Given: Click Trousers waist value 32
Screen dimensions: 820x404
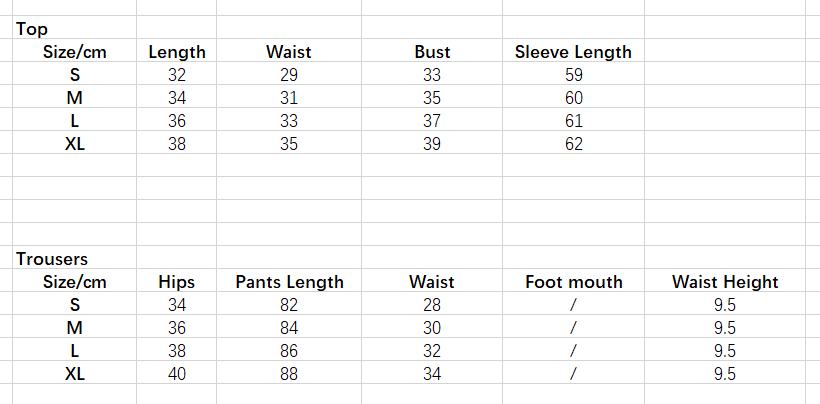Looking at the screenshot, I should [432, 351].
